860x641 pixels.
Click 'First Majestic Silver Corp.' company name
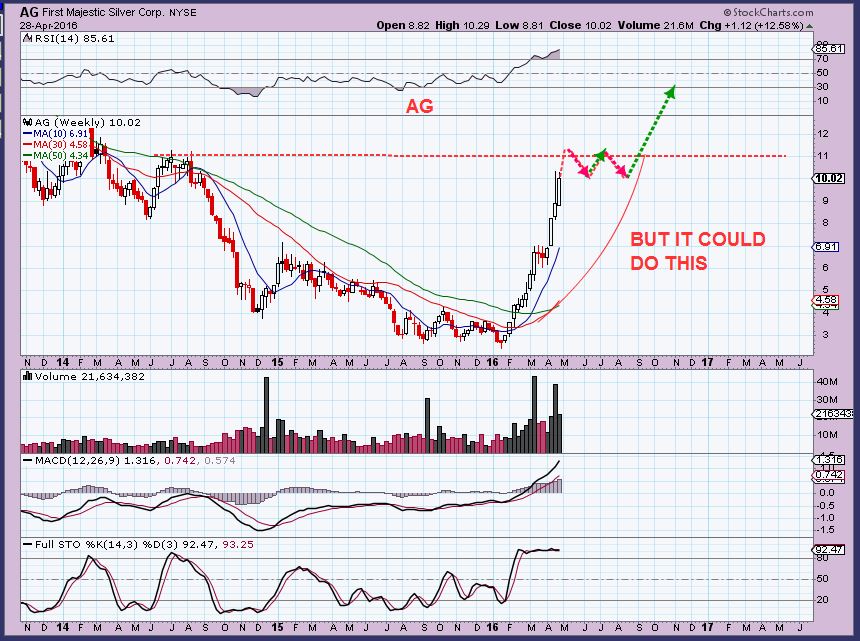(x=103, y=12)
